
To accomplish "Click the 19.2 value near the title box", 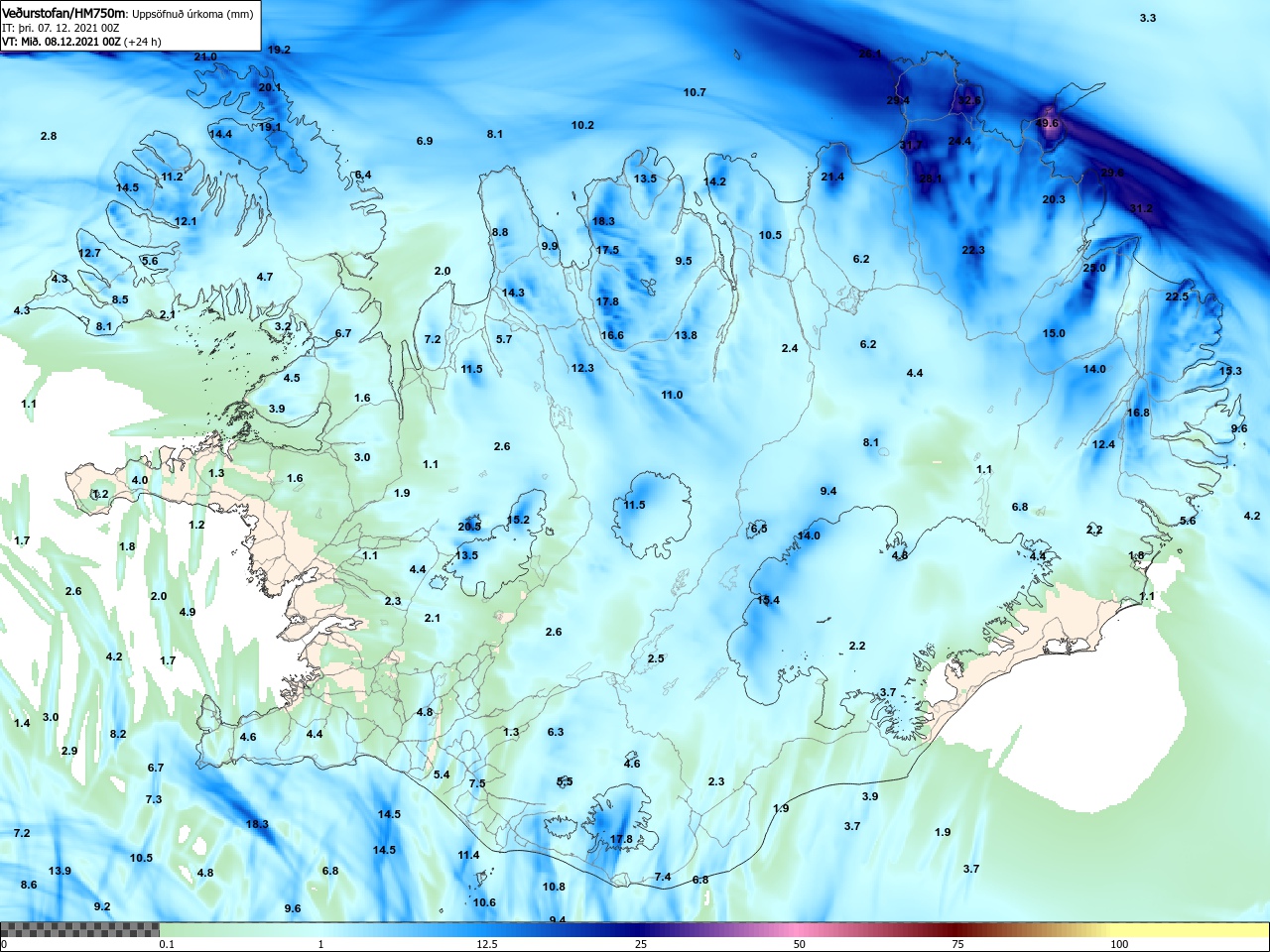I will [x=279, y=50].
